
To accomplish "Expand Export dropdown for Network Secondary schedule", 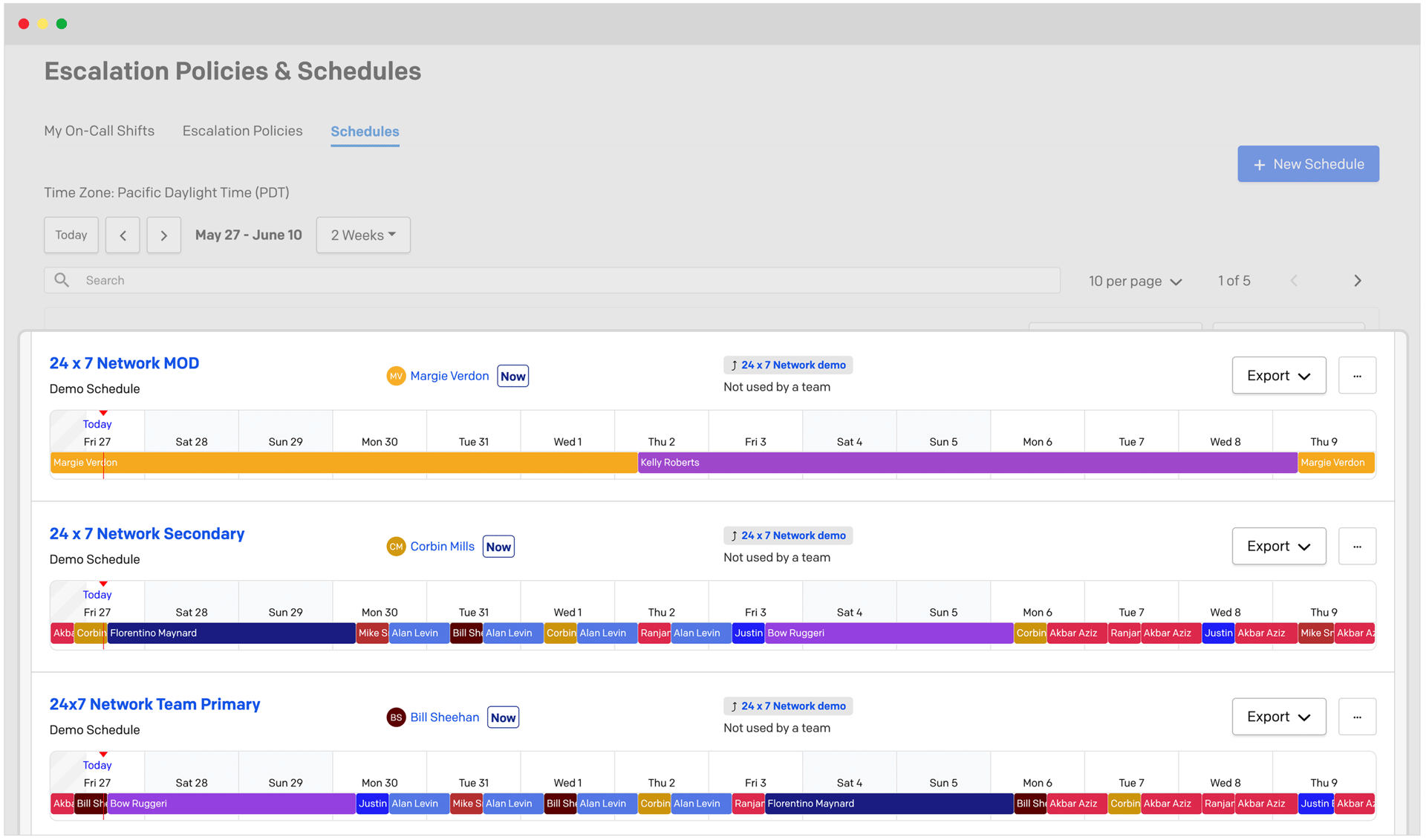I will coord(1278,547).
